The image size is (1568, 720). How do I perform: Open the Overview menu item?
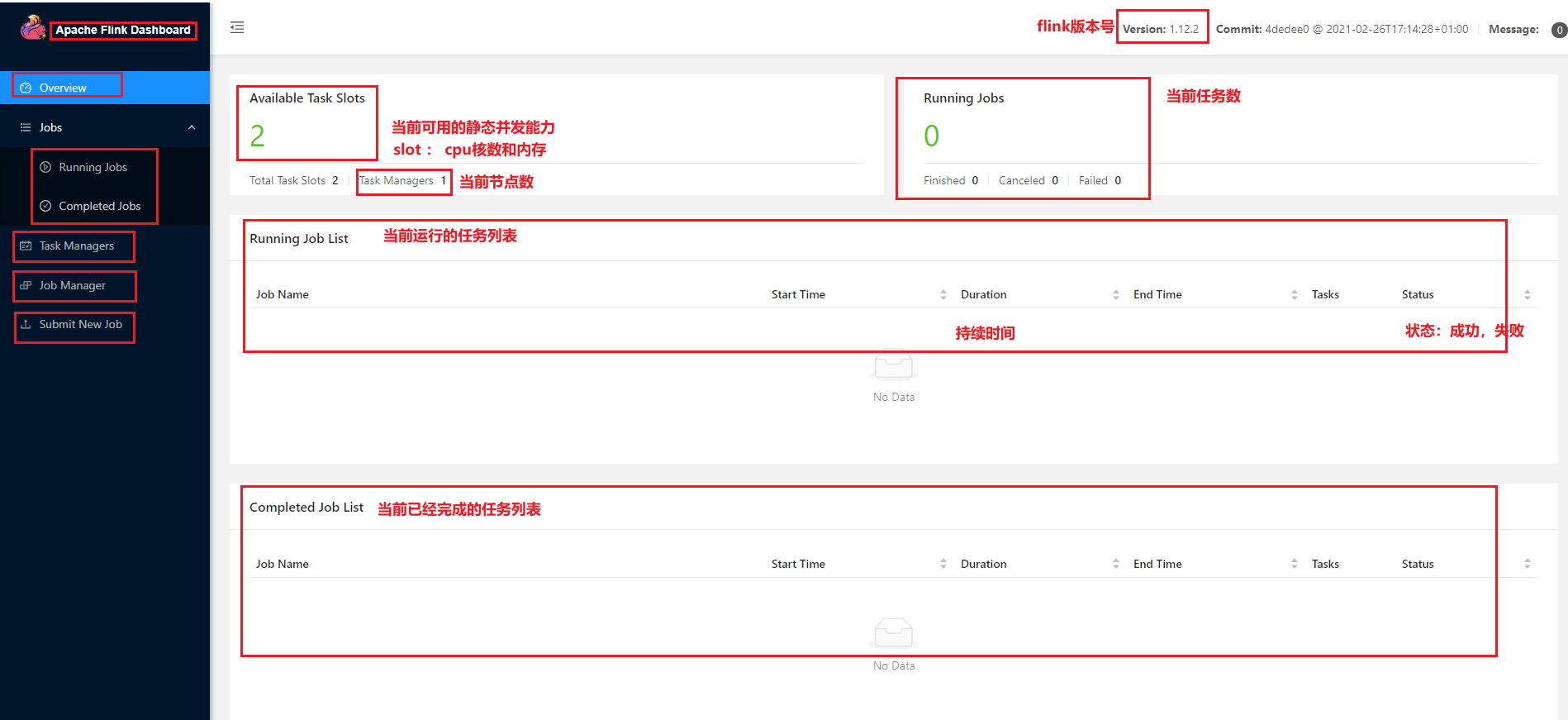coord(105,88)
